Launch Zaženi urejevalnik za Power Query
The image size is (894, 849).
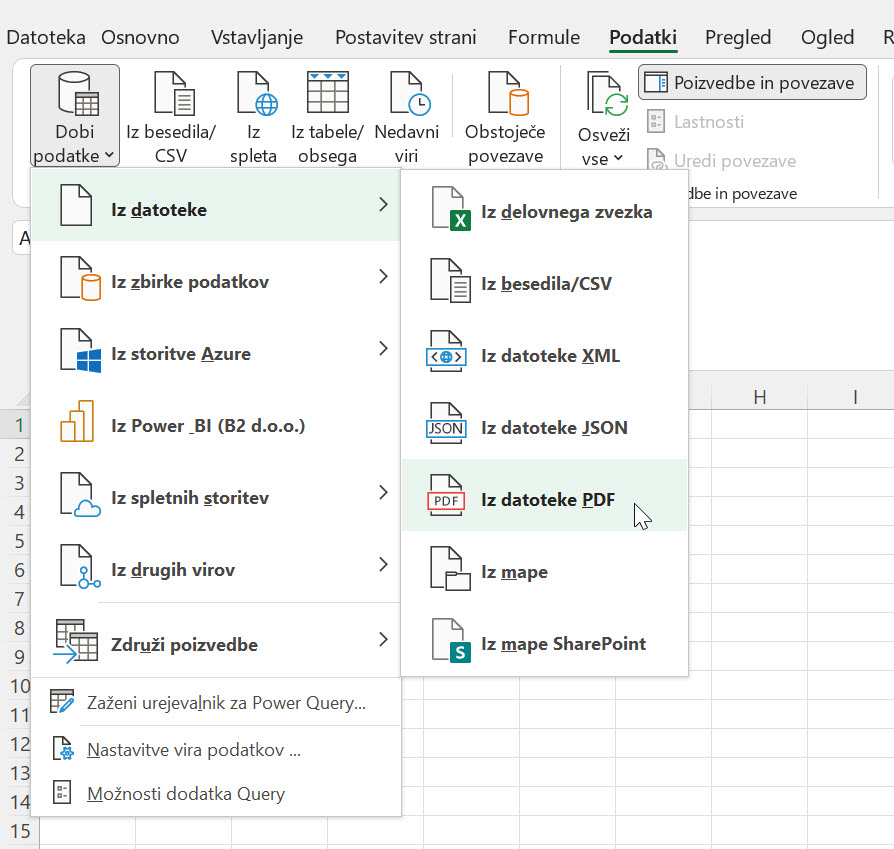coord(216,702)
